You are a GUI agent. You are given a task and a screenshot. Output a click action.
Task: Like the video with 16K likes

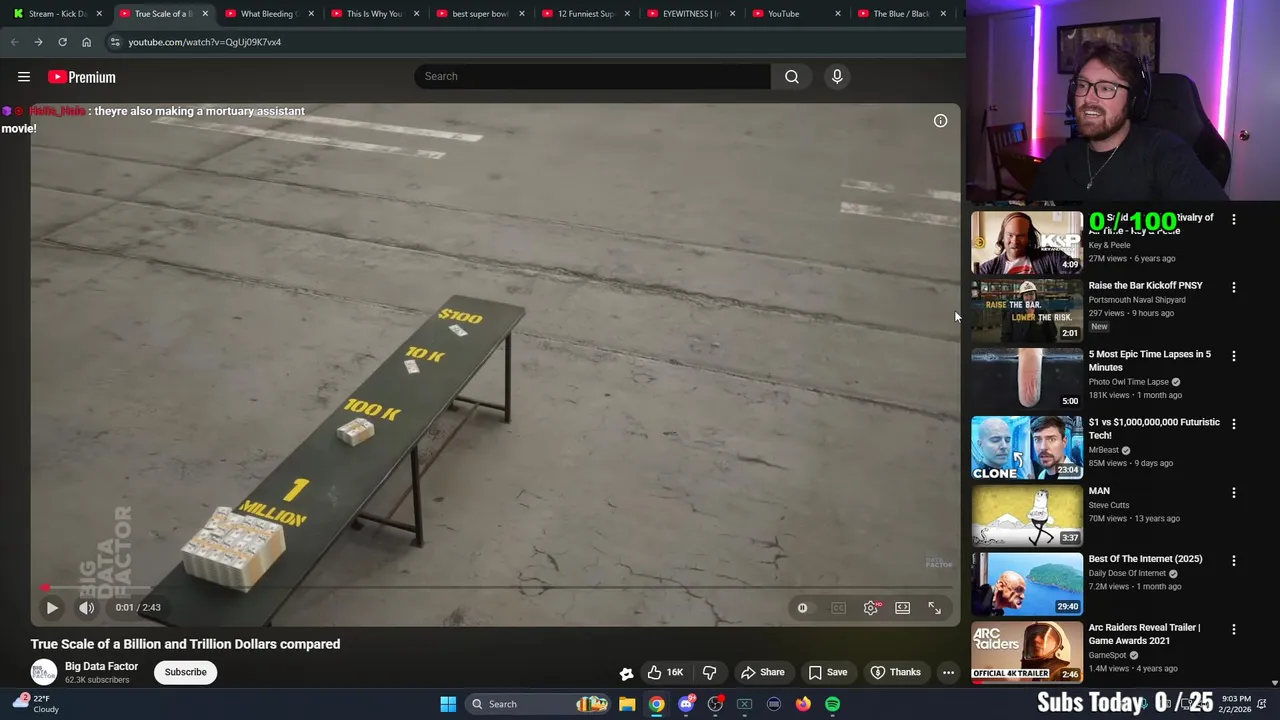(665, 672)
